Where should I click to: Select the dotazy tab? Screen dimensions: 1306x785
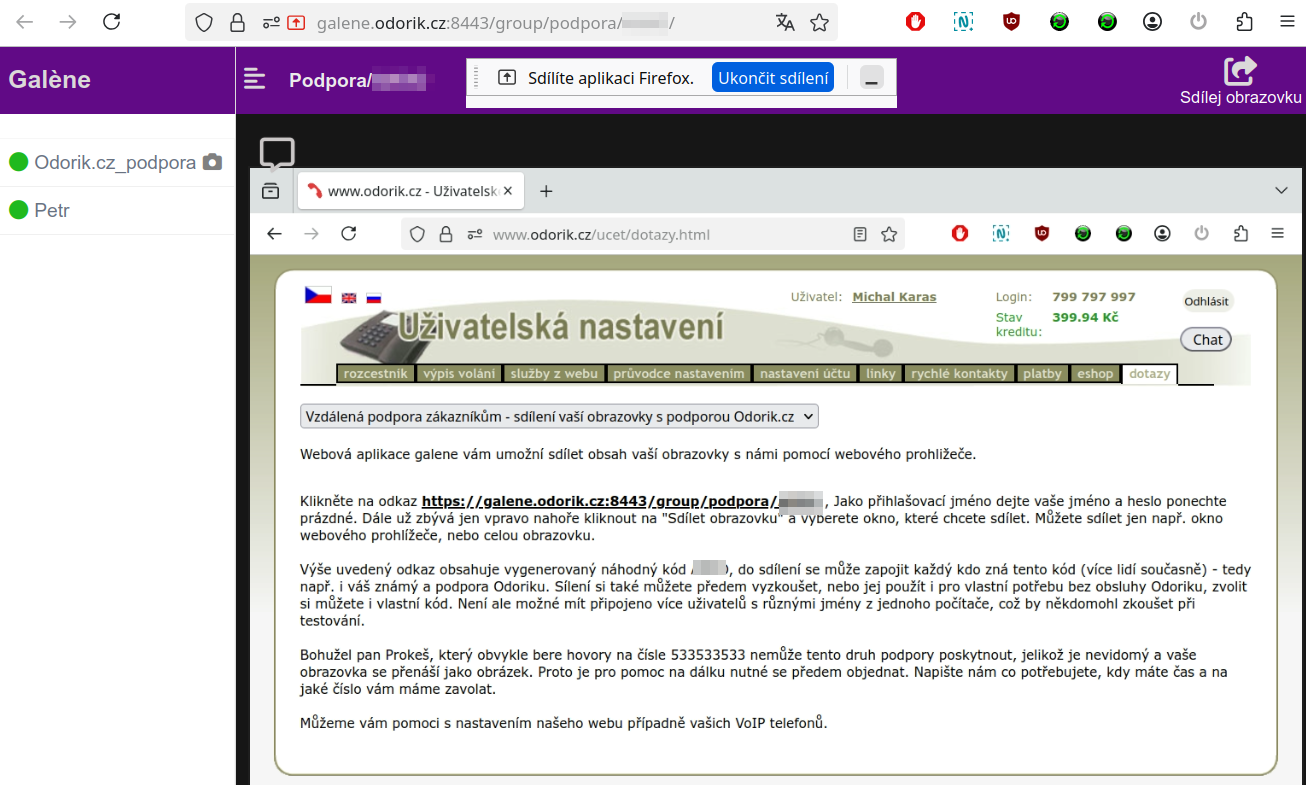1149,374
